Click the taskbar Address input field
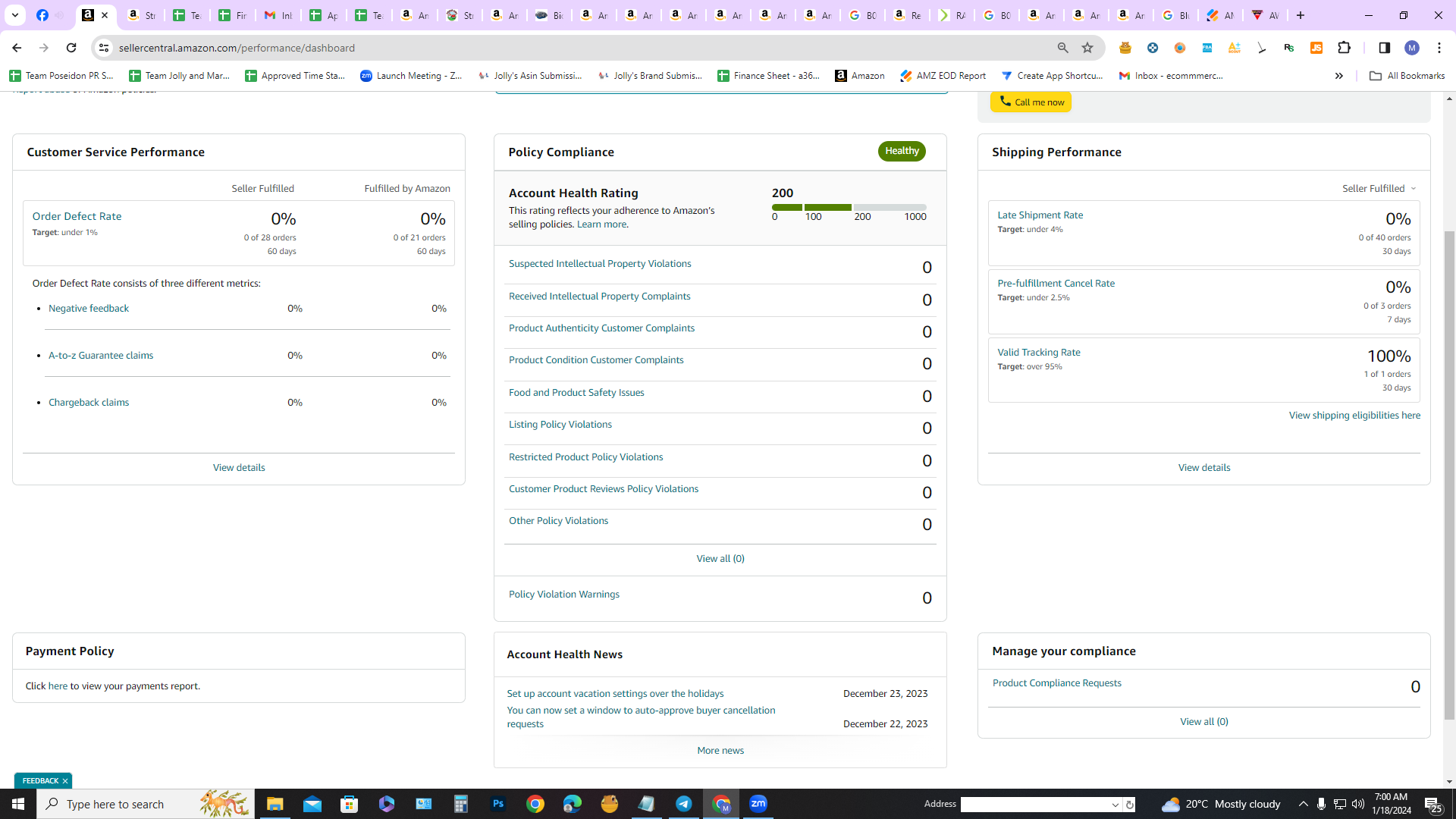1456x819 pixels. [1035, 805]
